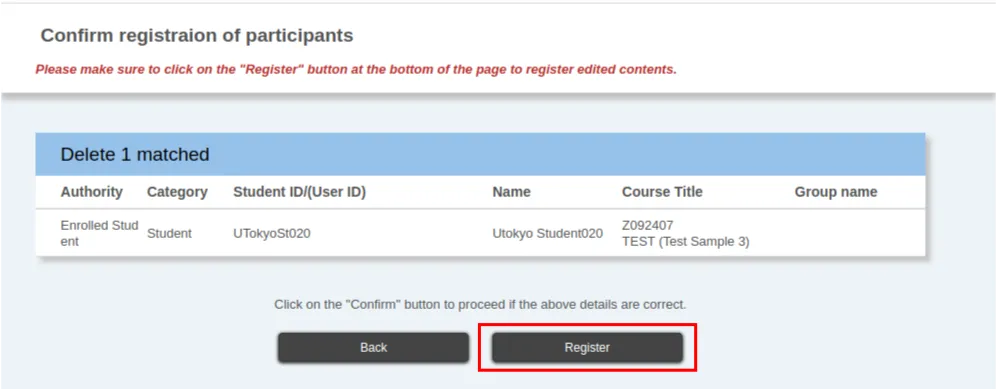Select the red Register reminder notice text
This screenshot has height=389, width=997.
point(356,69)
